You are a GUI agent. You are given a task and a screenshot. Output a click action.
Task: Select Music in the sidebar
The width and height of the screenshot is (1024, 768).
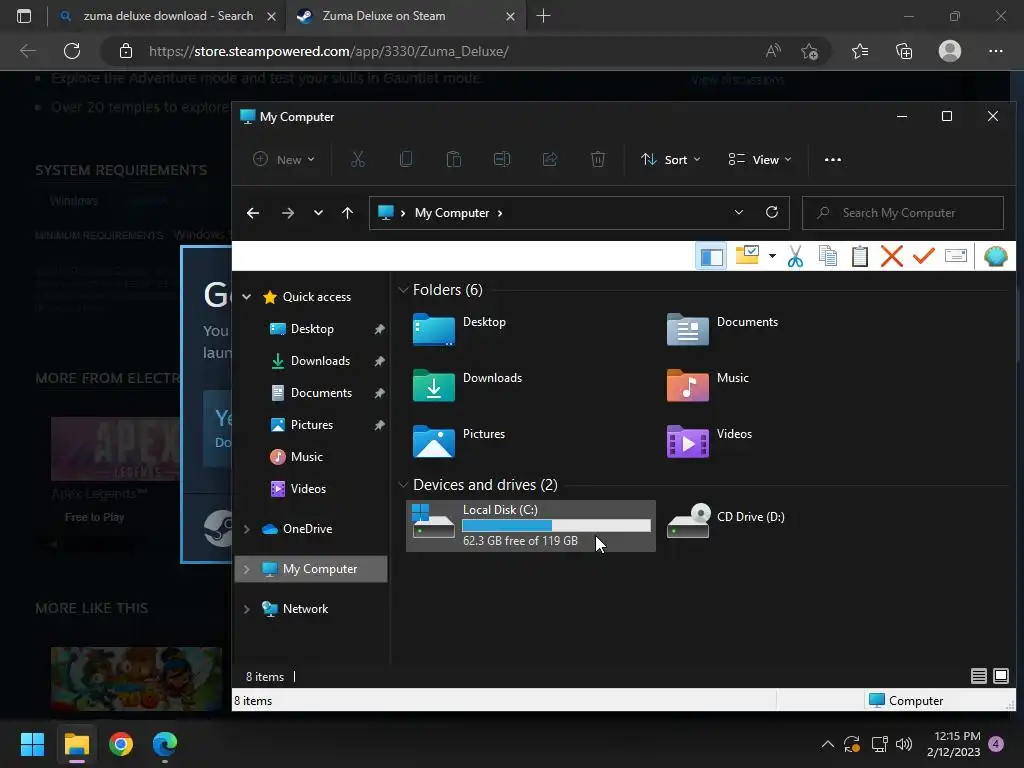306,456
